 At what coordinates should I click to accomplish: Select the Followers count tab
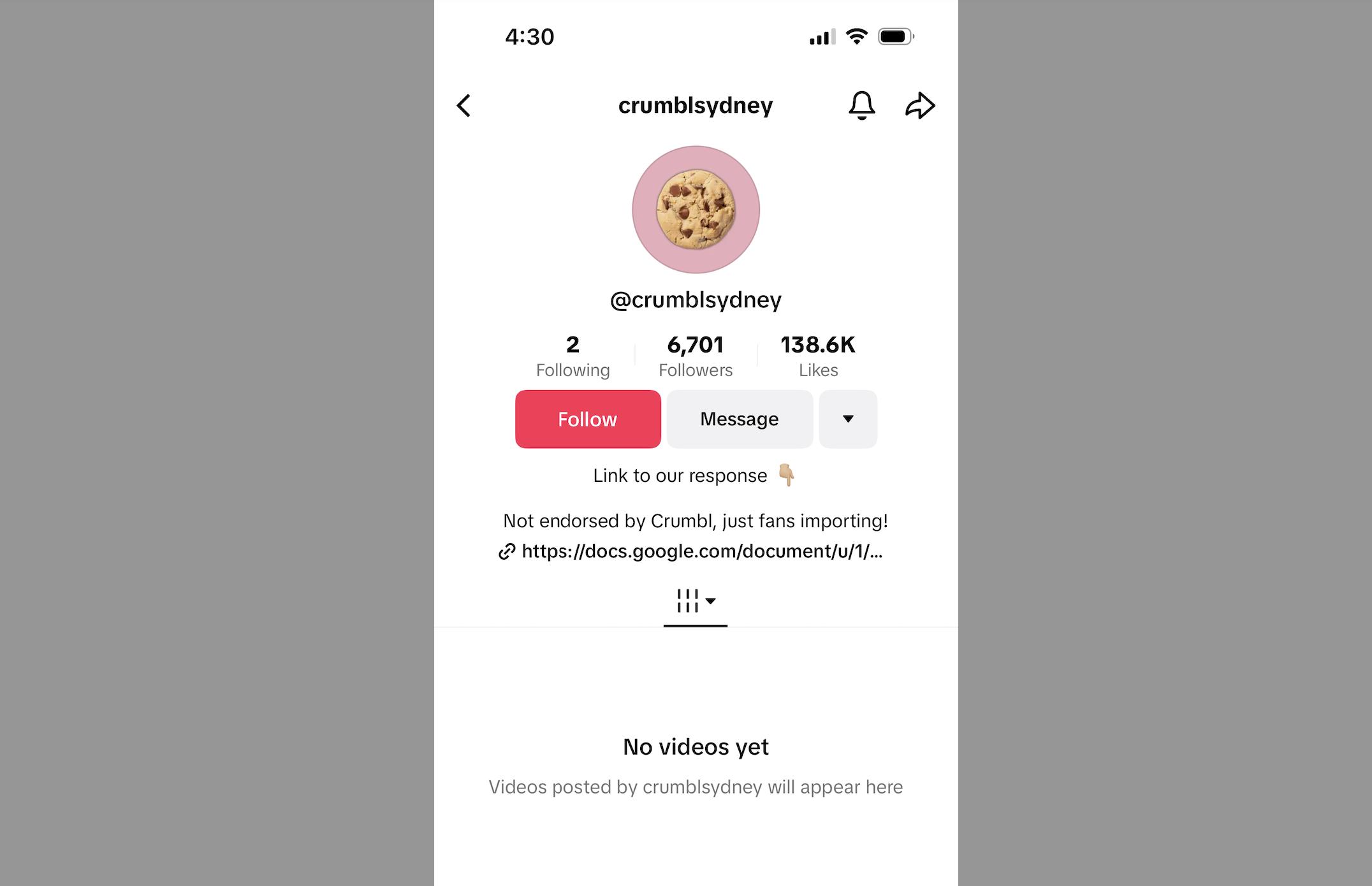tap(695, 356)
